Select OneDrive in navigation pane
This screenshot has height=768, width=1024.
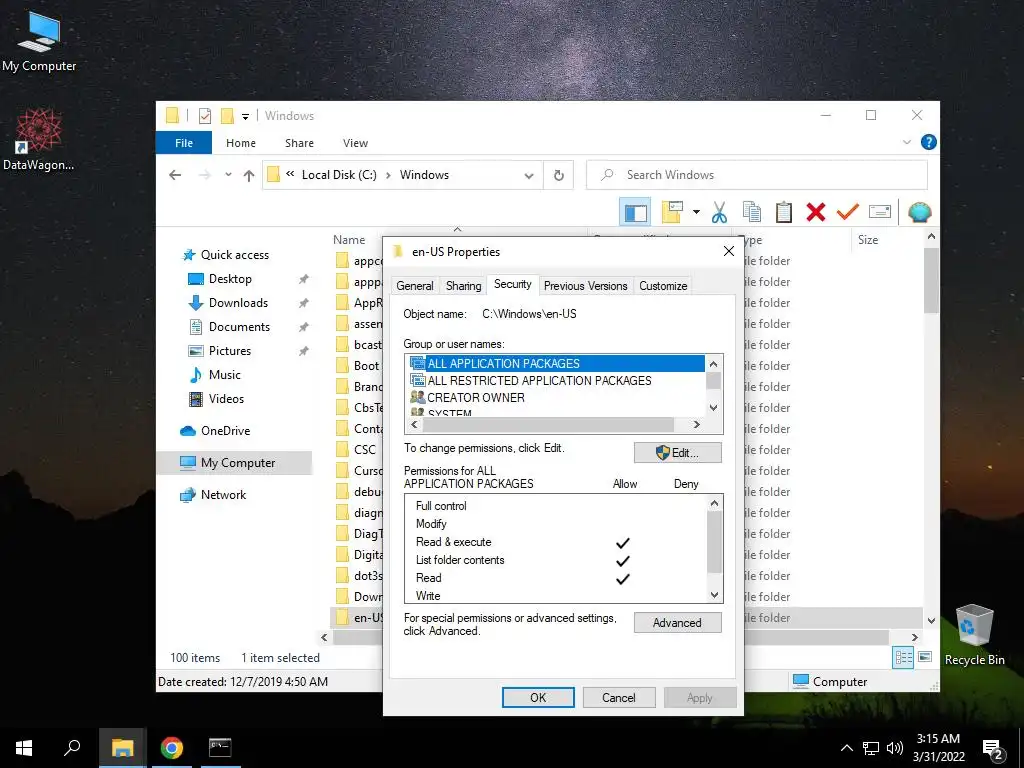click(225, 431)
